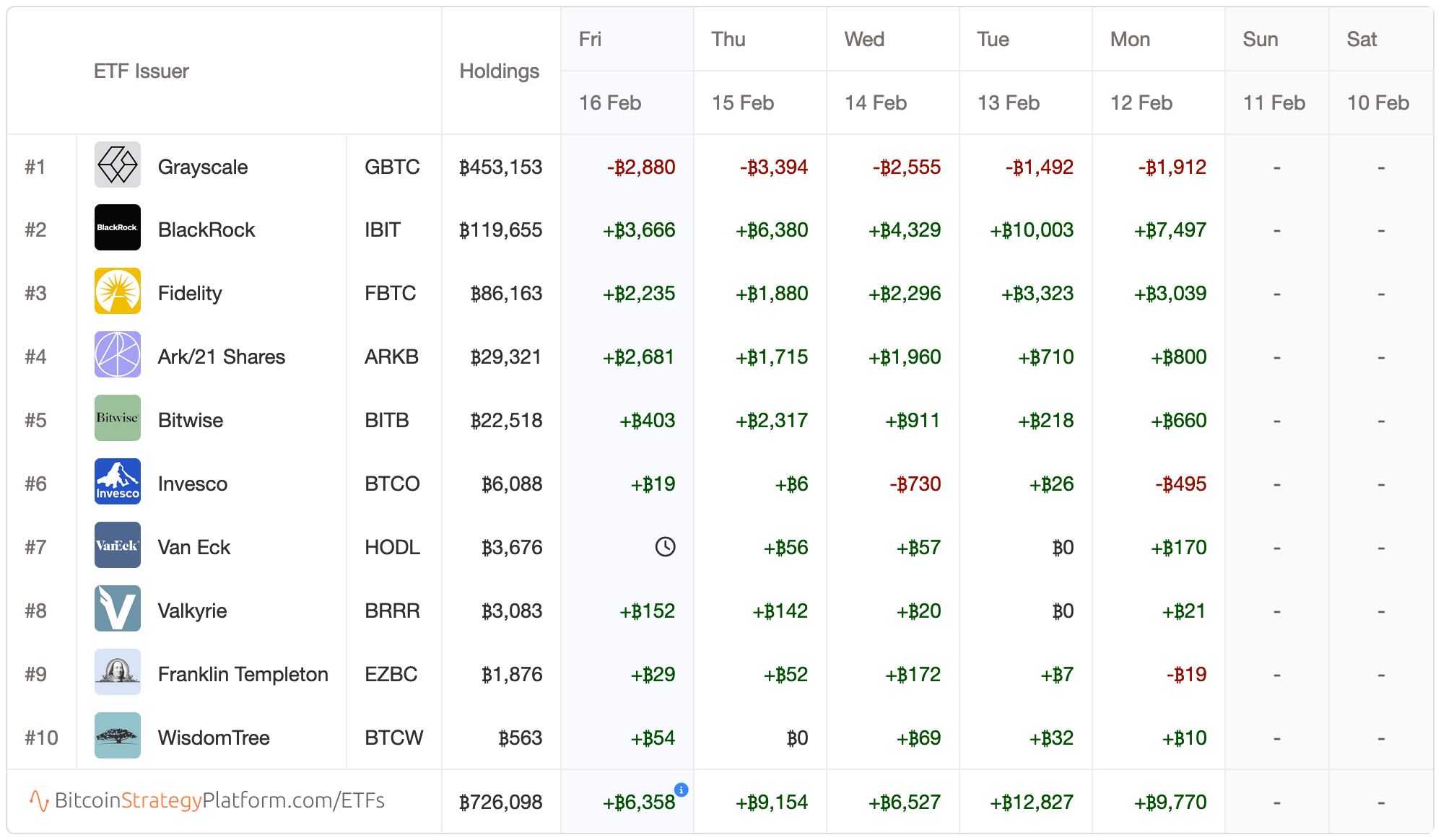Click the IBIT ticker symbol
This screenshot has height=840, width=1441.
[x=383, y=229]
